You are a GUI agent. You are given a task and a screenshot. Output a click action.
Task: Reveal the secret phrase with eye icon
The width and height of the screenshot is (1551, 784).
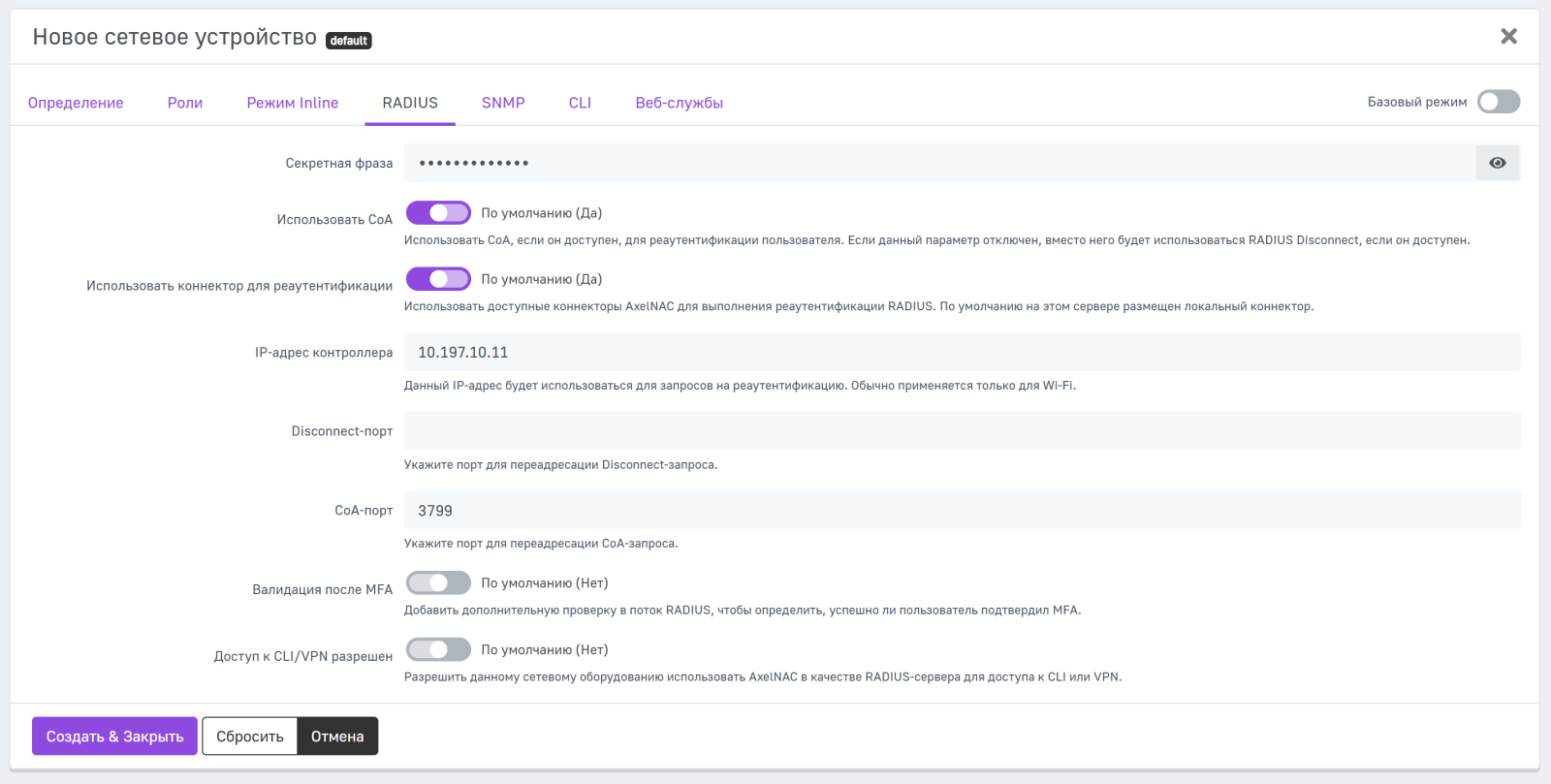[1497, 163]
